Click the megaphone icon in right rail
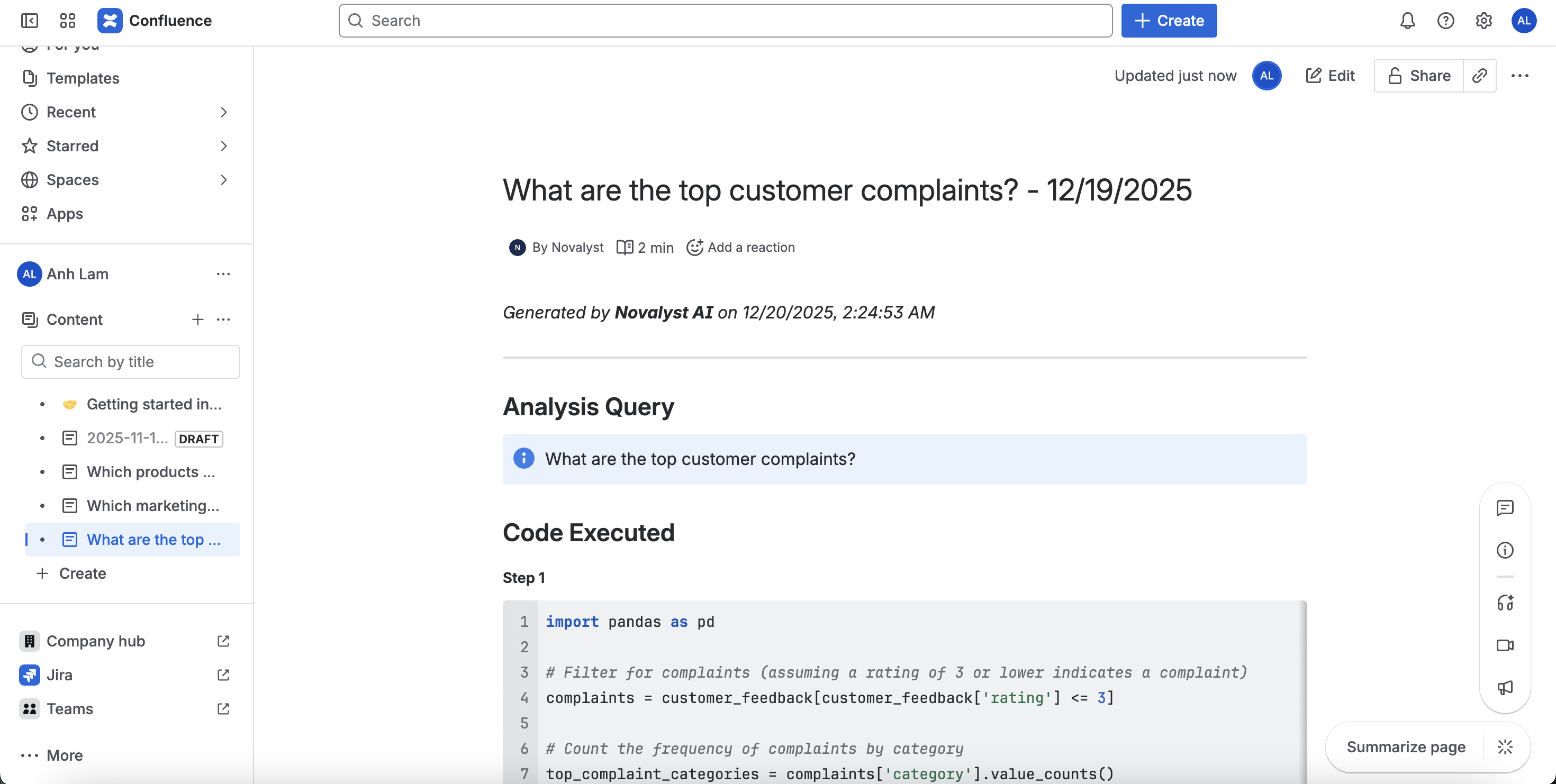The width and height of the screenshot is (1556, 784). pyautogui.click(x=1505, y=687)
